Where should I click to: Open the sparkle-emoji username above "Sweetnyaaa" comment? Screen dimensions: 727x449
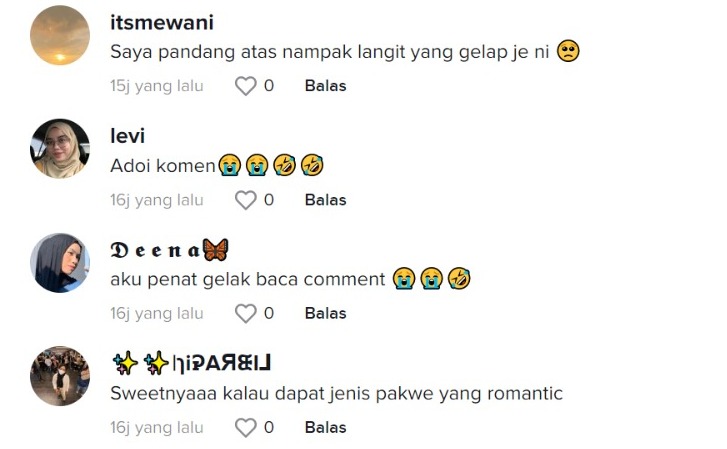(x=191, y=364)
